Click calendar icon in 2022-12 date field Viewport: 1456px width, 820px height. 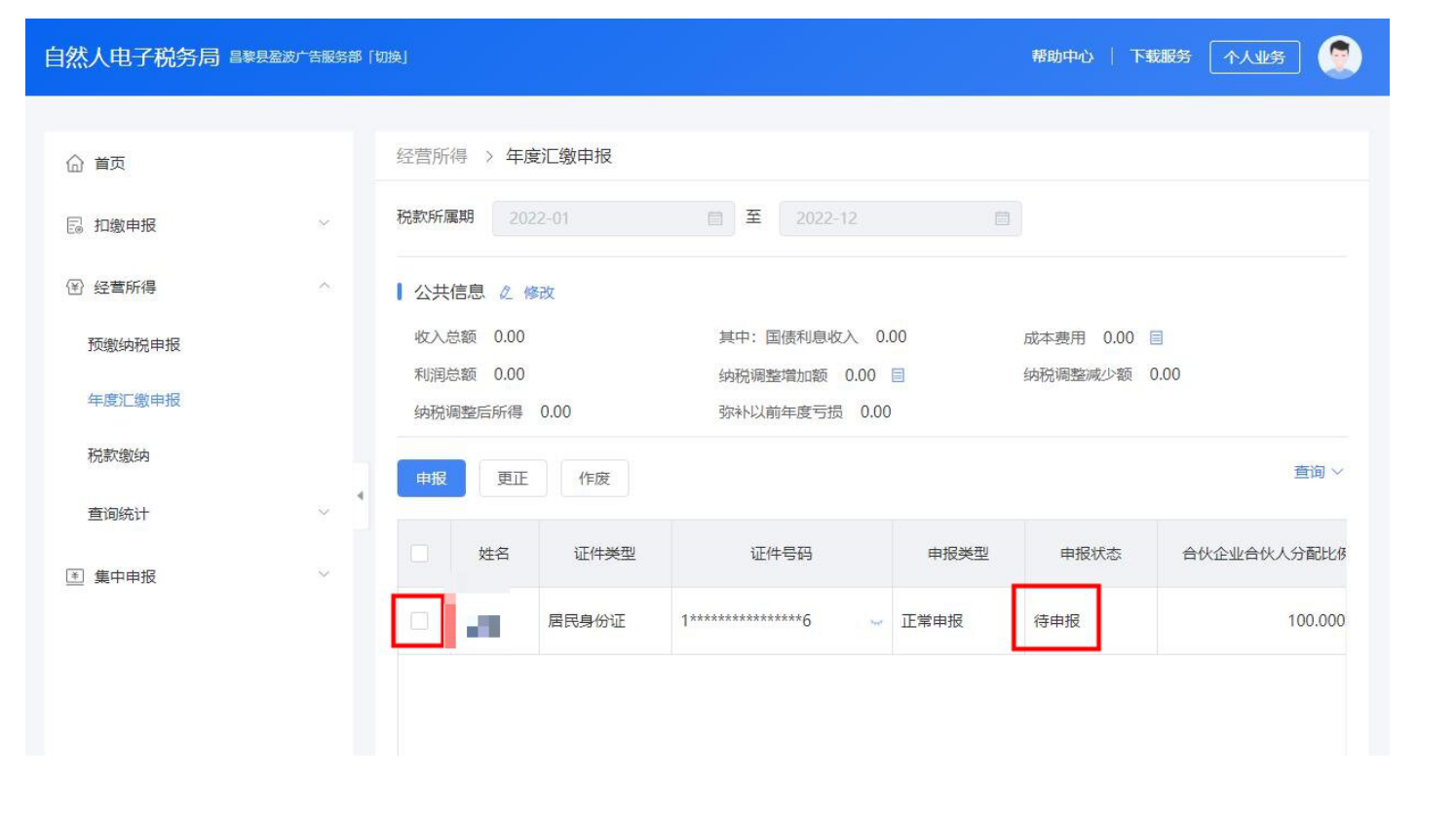[1002, 218]
